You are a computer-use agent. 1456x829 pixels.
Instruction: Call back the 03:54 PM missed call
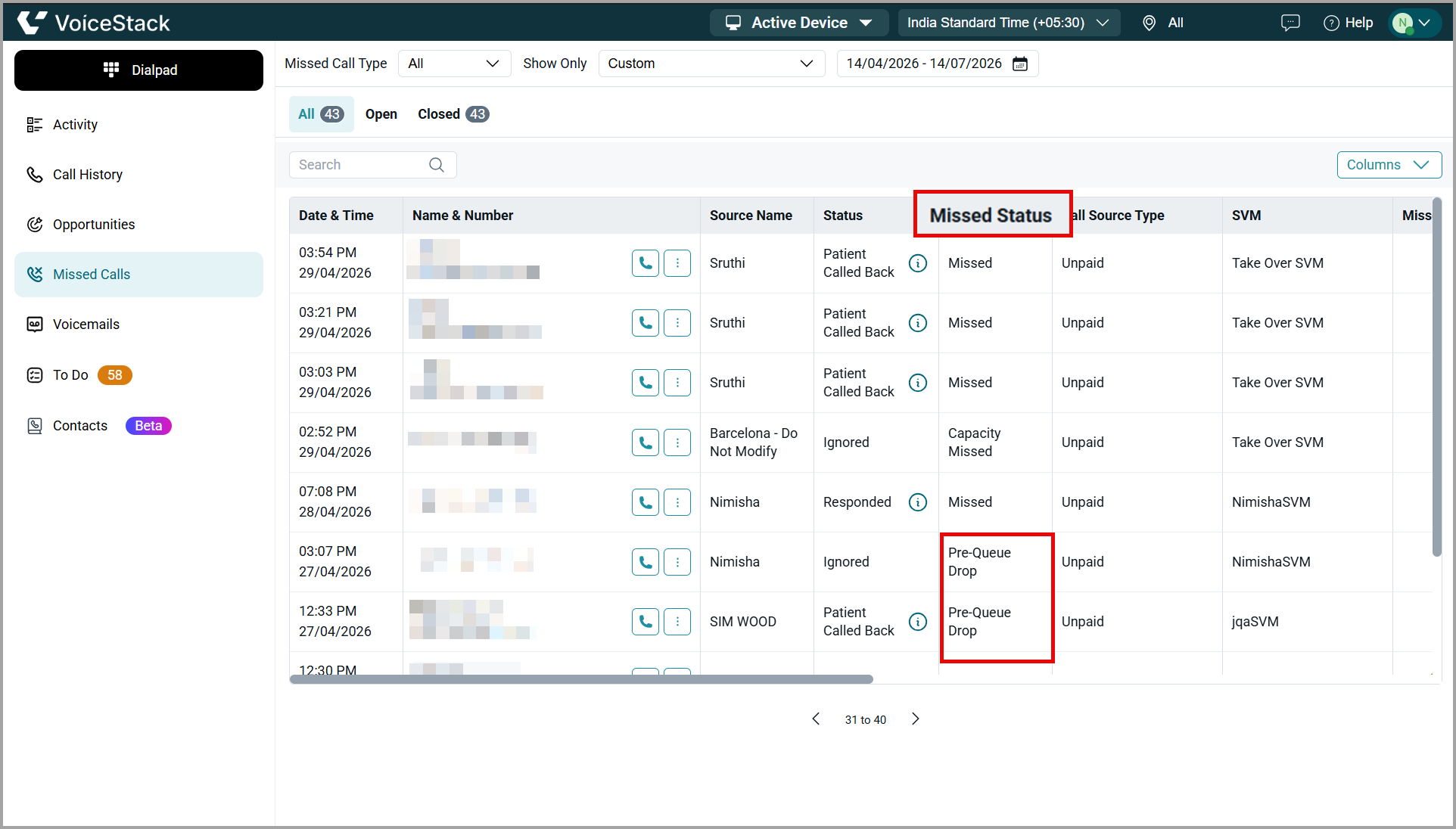pos(646,263)
